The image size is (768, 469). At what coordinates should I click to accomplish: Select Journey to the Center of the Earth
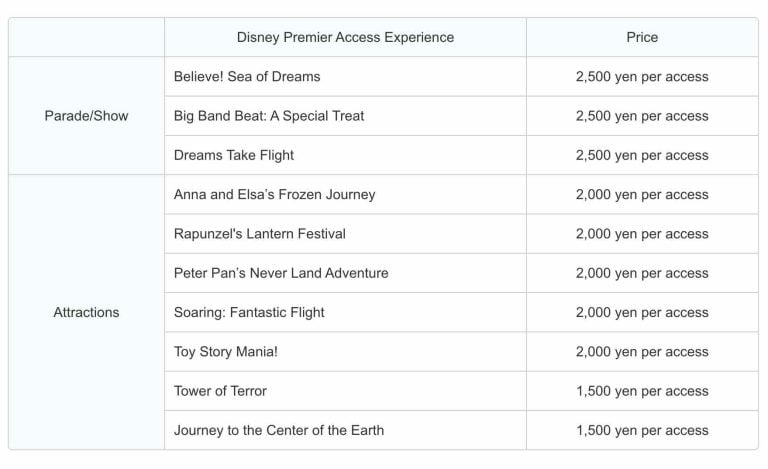(279, 430)
